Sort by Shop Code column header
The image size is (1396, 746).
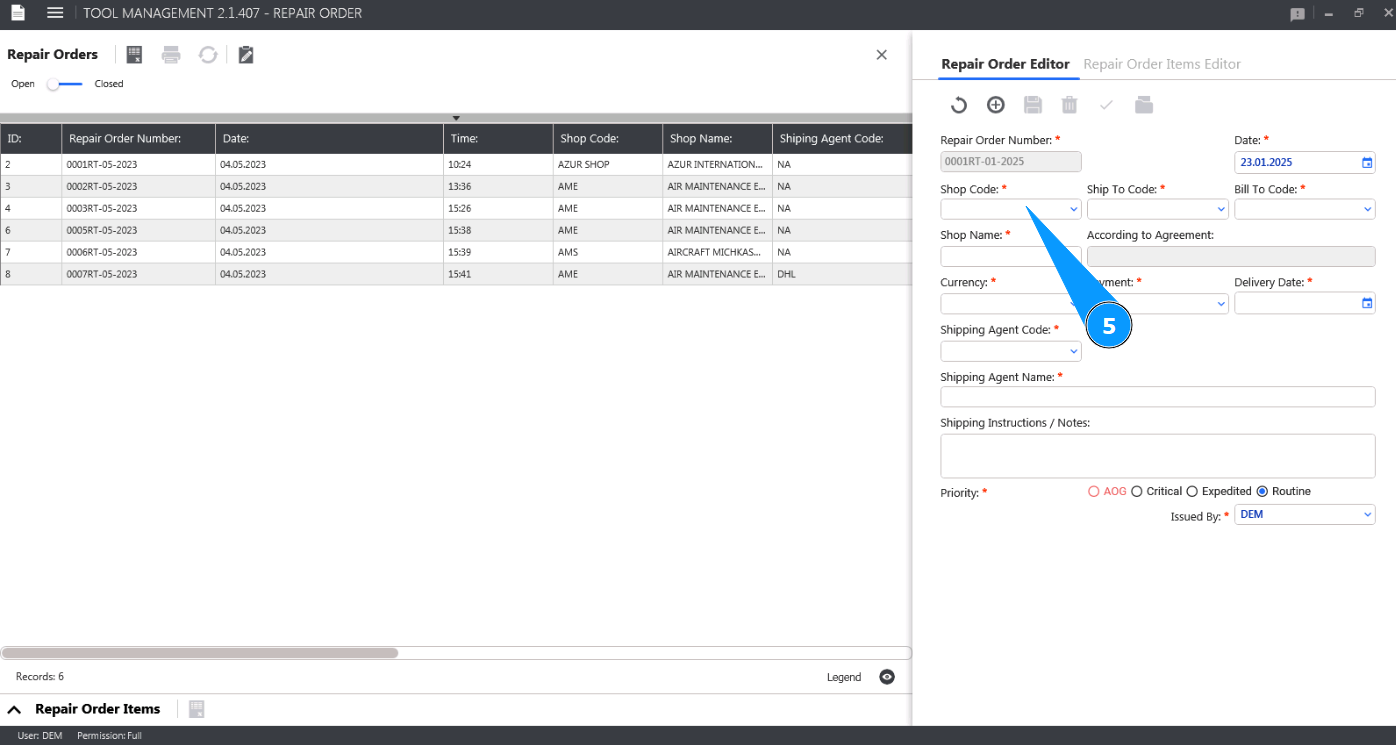coord(608,139)
